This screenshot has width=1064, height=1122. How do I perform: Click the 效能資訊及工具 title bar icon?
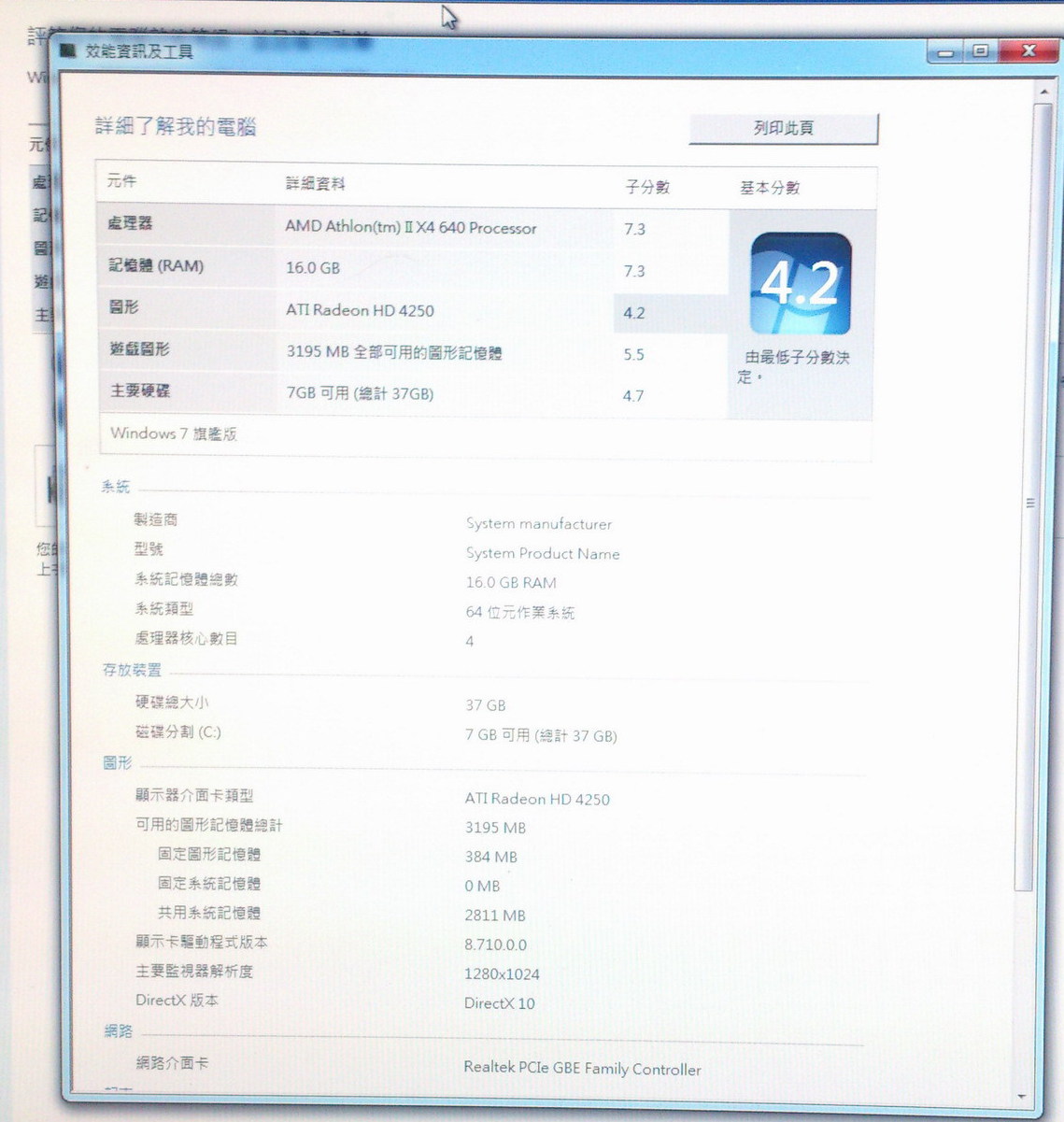tap(68, 50)
